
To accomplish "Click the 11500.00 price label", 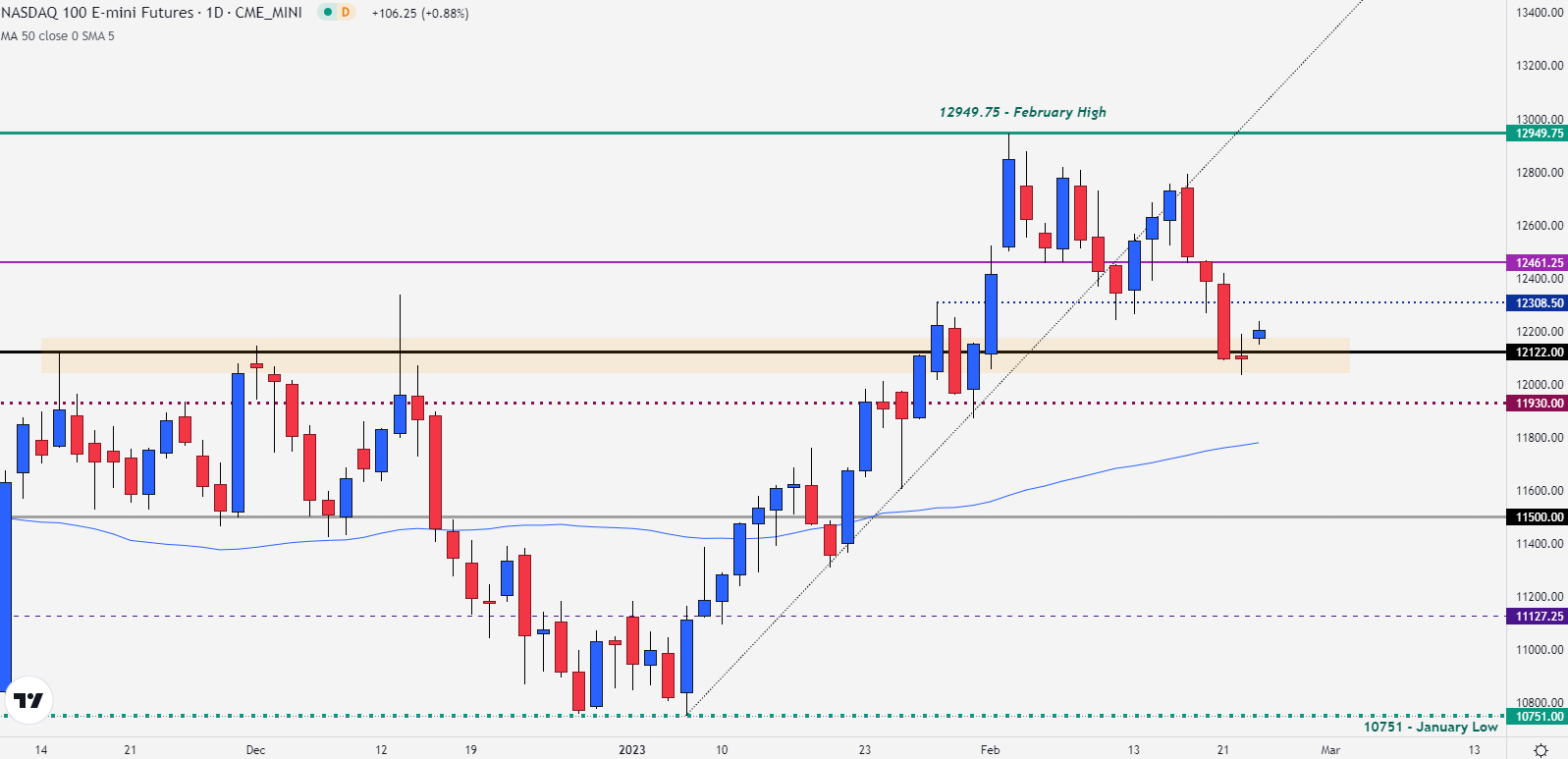I will [x=1537, y=517].
